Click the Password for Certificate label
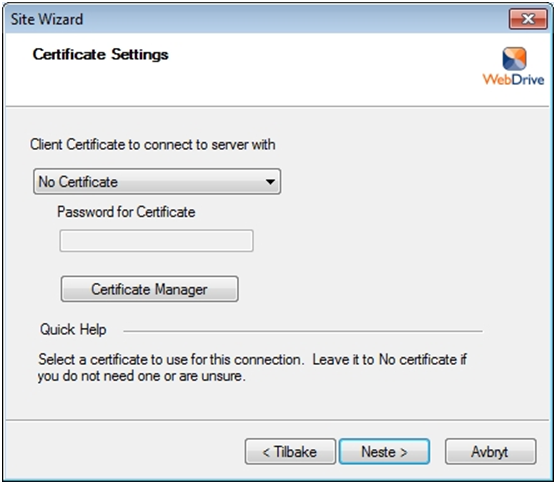 tap(126, 212)
